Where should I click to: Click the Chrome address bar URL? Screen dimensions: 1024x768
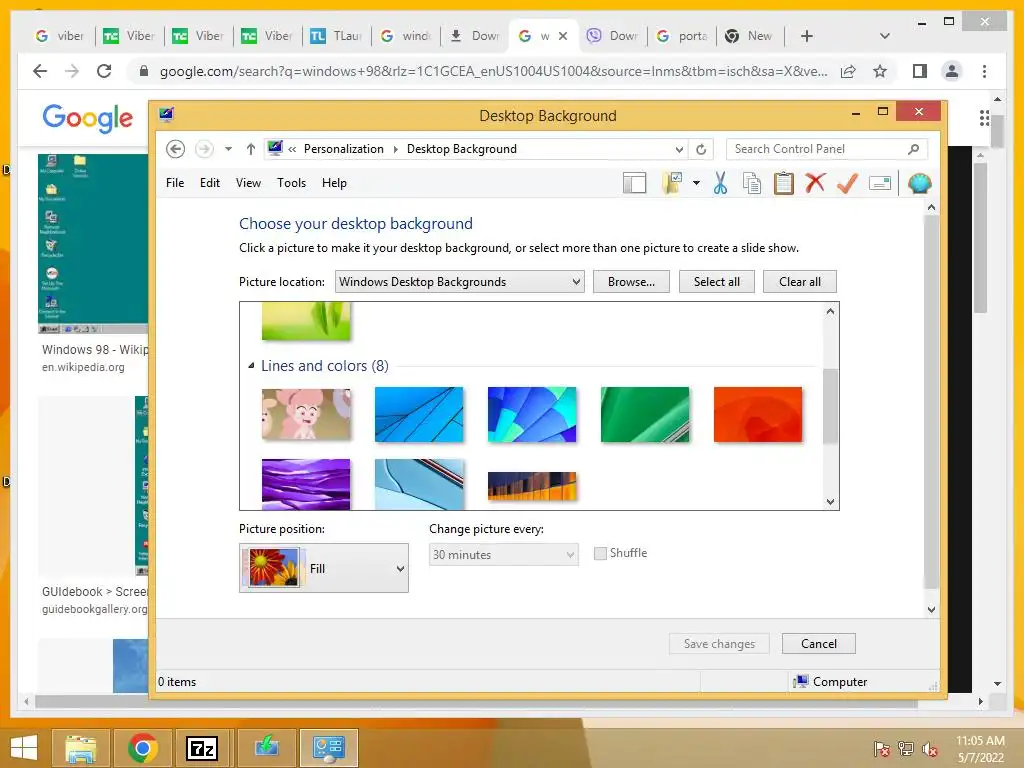[x=493, y=71]
